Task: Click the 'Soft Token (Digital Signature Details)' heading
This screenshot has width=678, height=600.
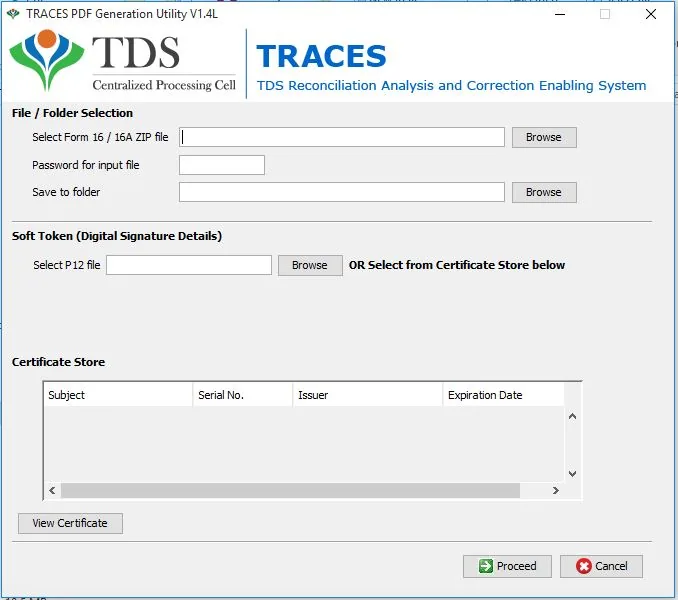Action: coord(117,236)
